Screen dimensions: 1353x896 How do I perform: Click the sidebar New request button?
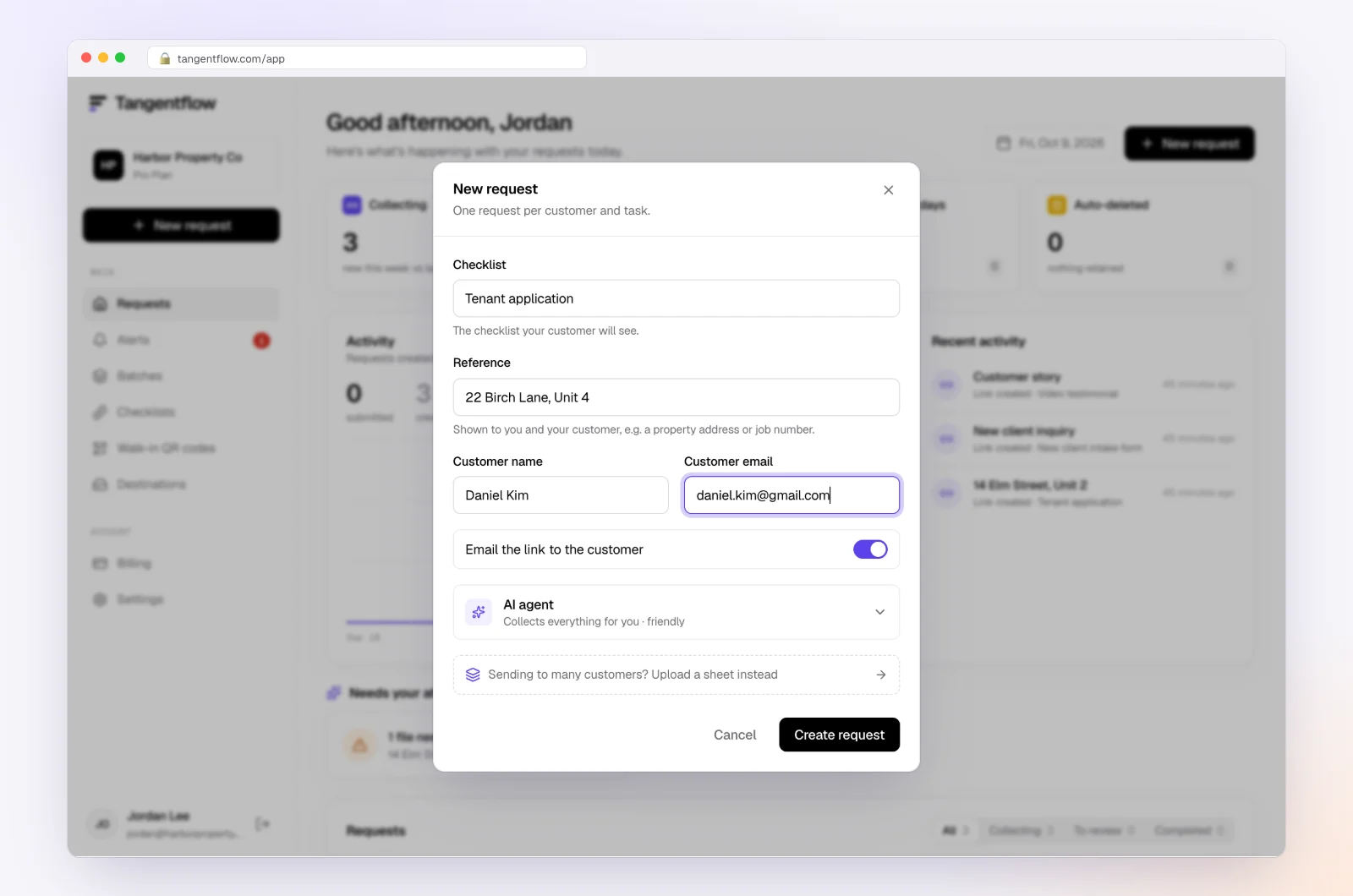pyautogui.click(x=181, y=226)
